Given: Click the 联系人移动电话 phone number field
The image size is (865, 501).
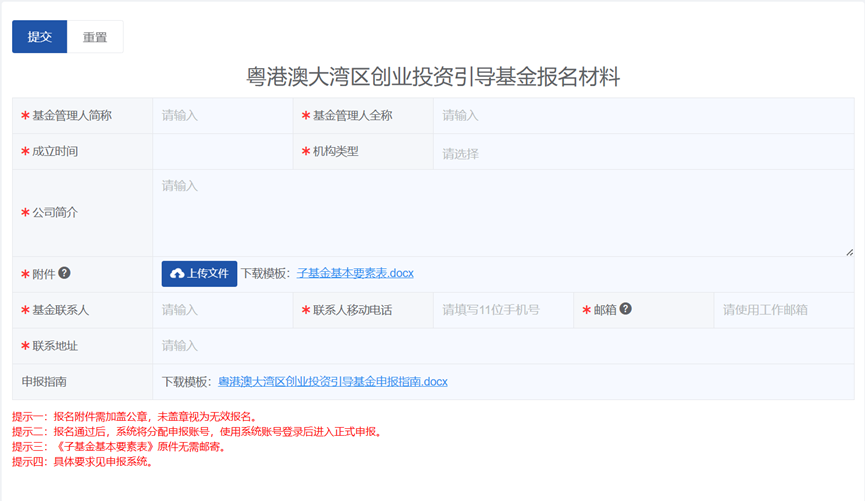Looking at the screenshot, I should click(503, 310).
